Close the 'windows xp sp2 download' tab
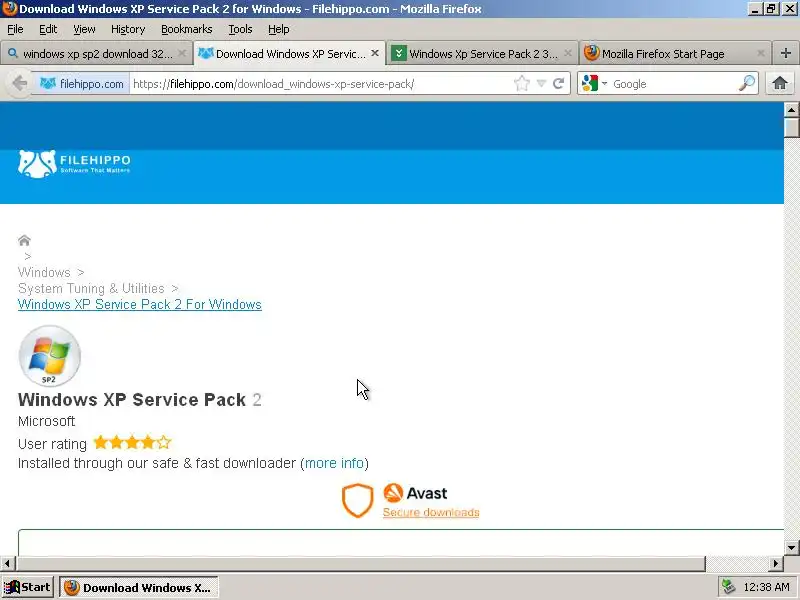Image resolution: width=800 pixels, height=600 pixels. click(182, 53)
